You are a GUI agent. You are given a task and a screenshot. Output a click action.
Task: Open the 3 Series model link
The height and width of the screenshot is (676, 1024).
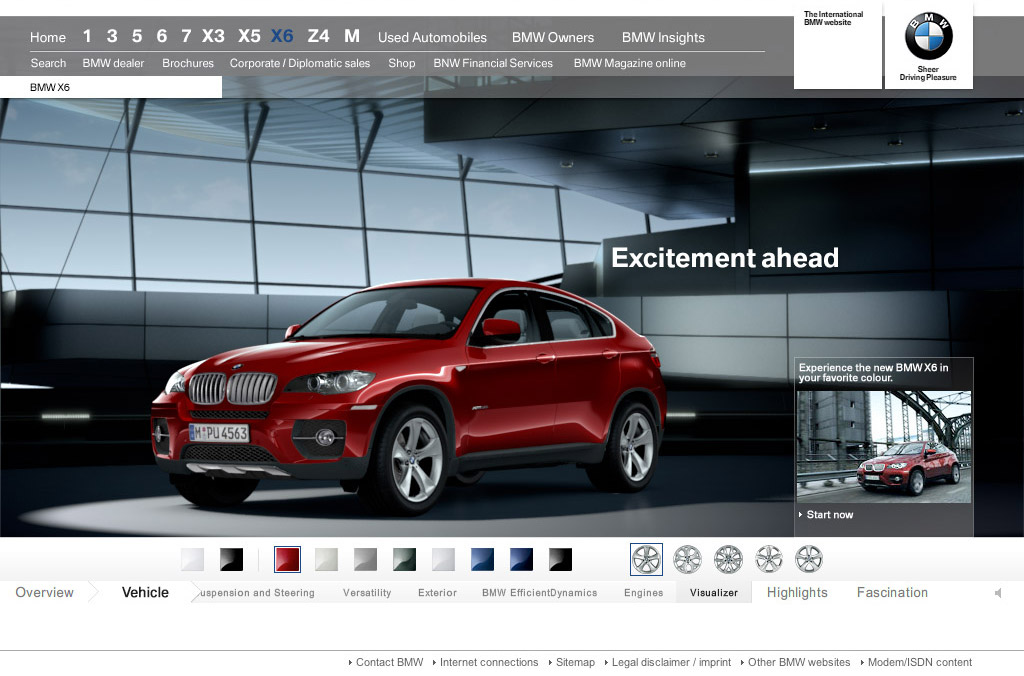pos(112,36)
